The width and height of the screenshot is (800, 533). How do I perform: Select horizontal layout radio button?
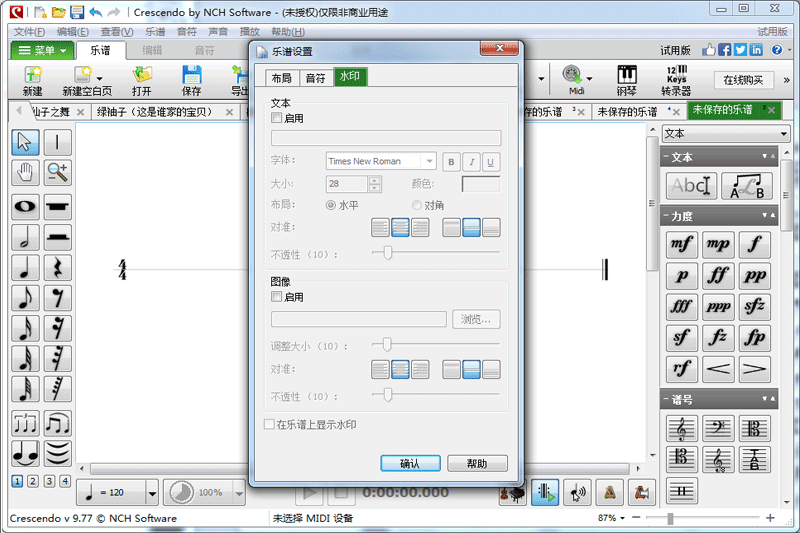click(331, 205)
